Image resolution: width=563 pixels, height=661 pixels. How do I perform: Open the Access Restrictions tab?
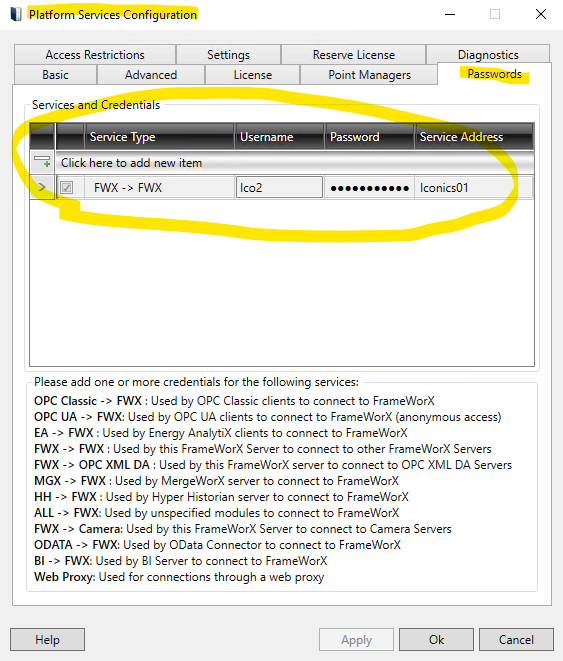tap(95, 54)
